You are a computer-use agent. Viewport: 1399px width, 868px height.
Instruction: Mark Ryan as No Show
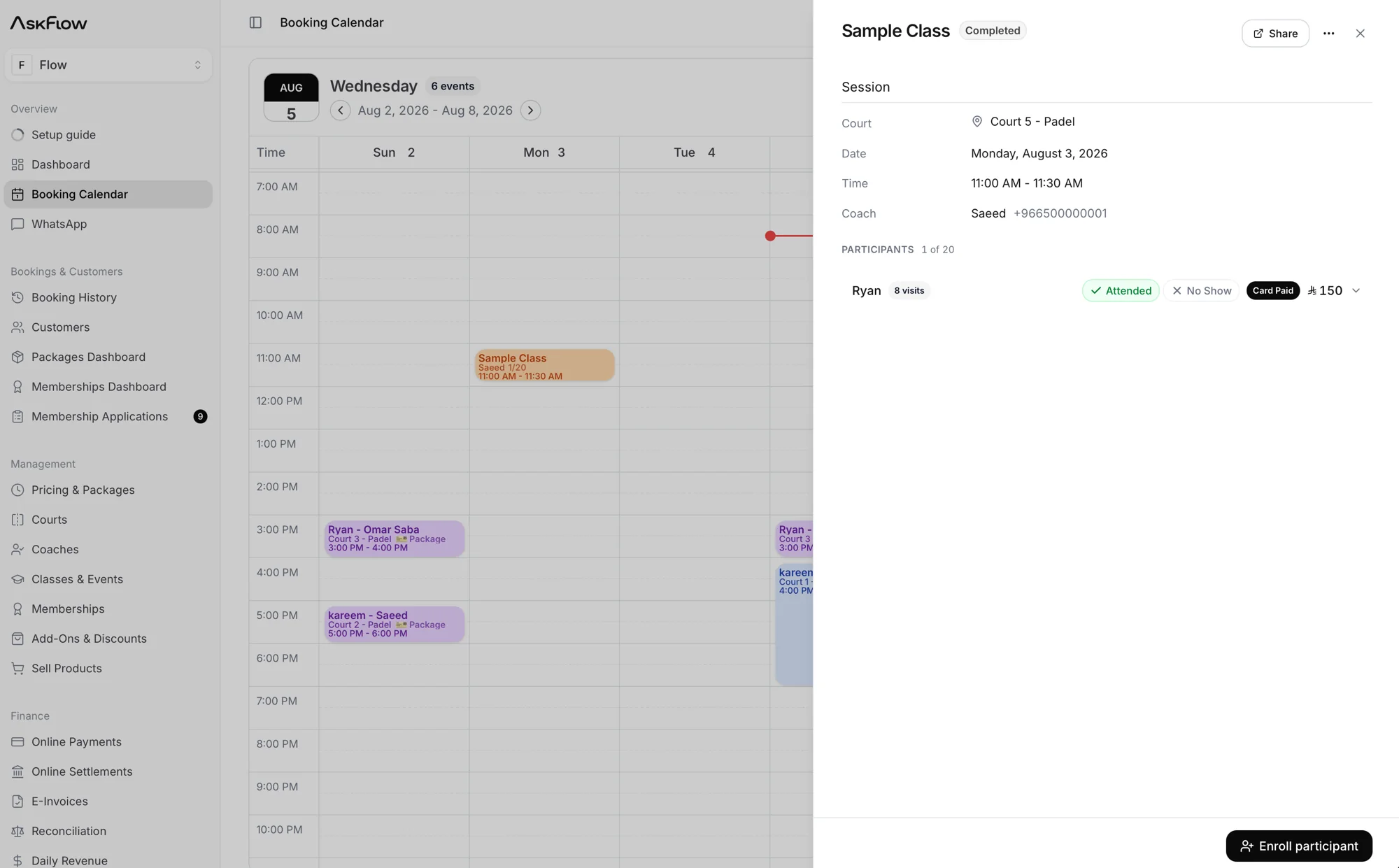click(x=1201, y=290)
